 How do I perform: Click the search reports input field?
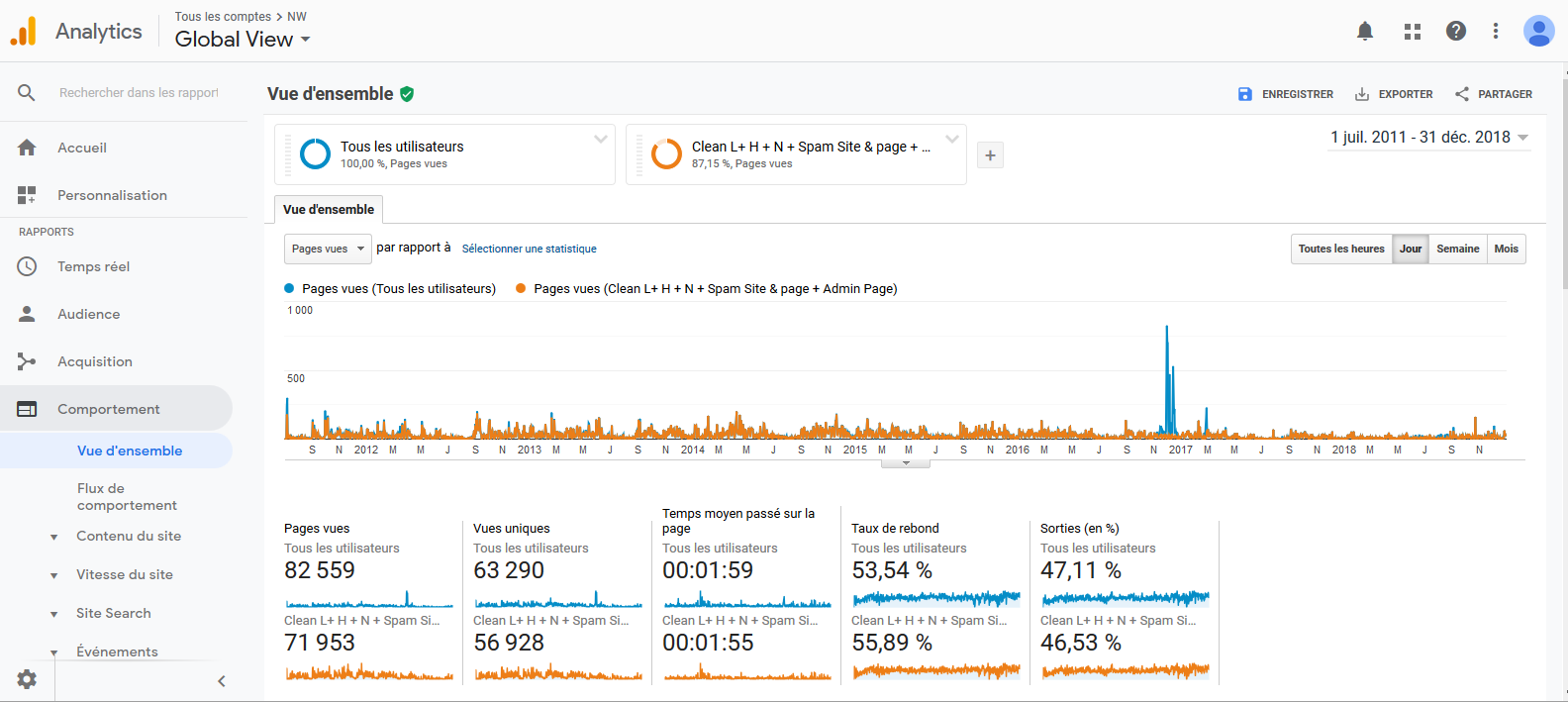click(x=139, y=93)
